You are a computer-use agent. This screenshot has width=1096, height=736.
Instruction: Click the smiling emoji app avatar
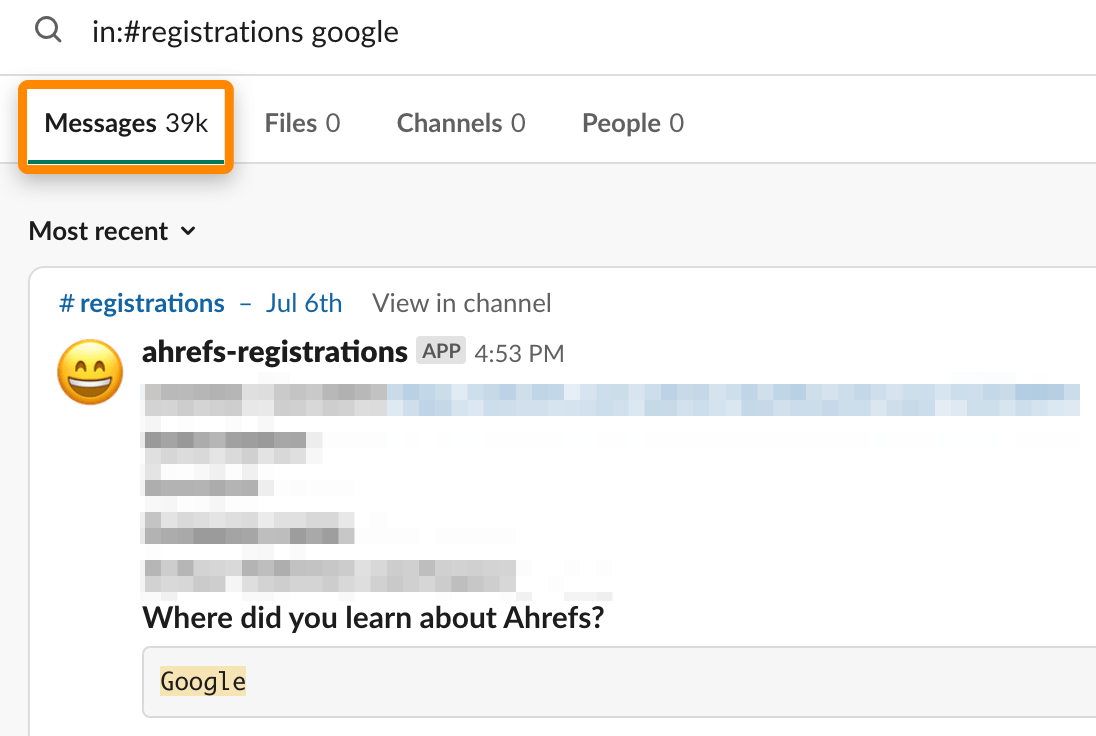pyautogui.click(x=90, y=372)
